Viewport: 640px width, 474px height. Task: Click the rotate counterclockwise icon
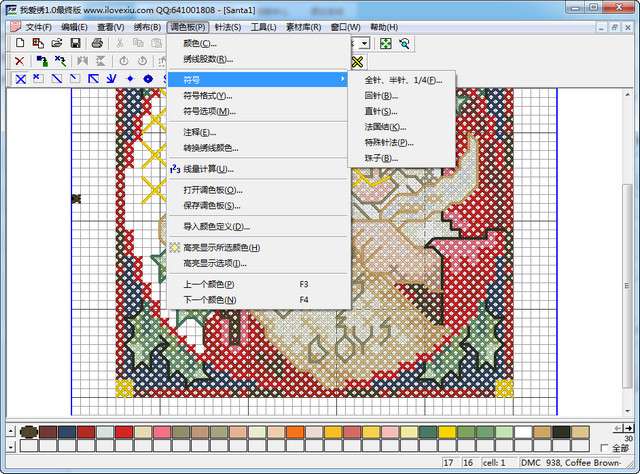pos(124,61)
